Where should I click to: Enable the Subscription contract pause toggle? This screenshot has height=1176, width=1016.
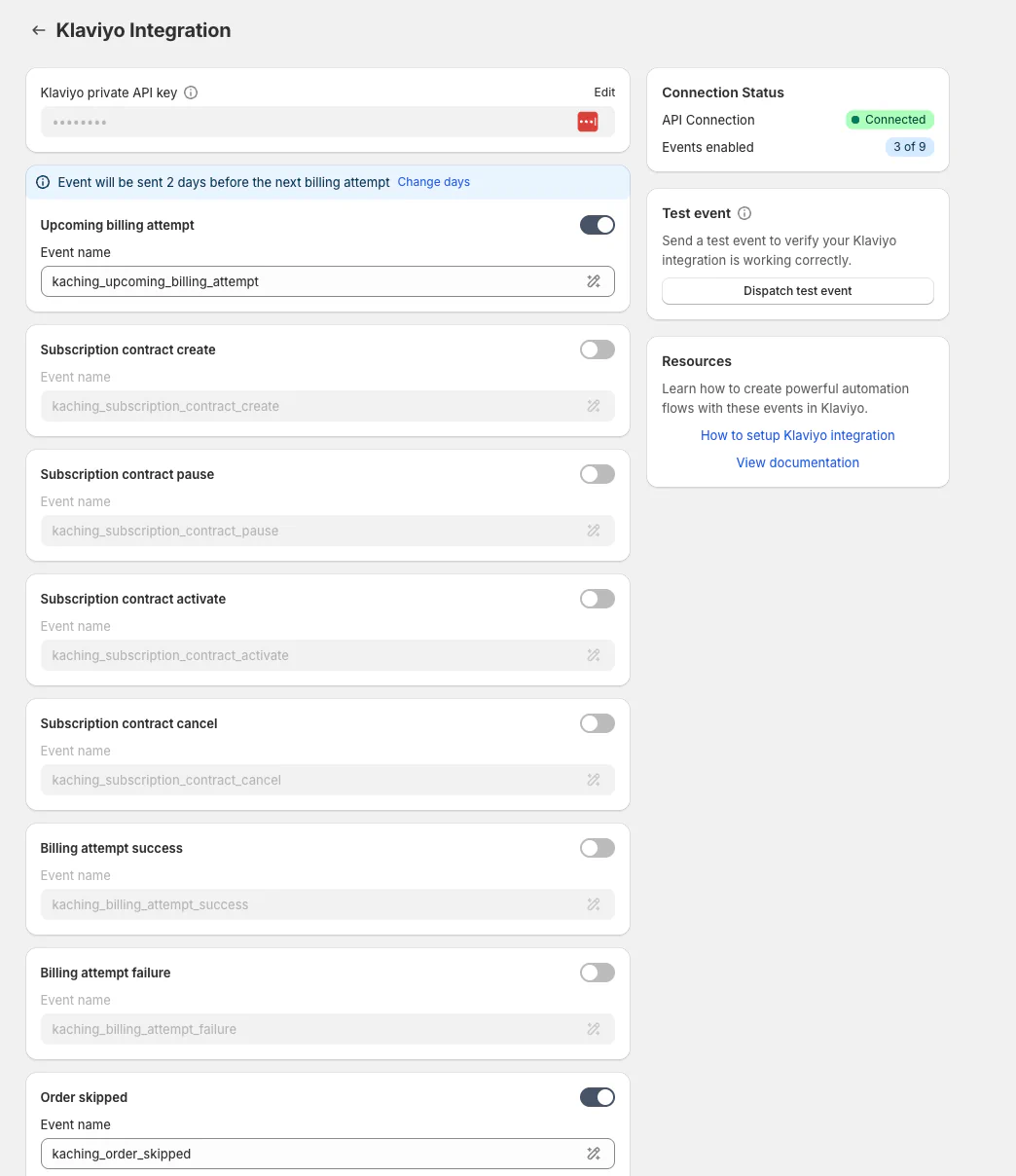click(x=598, y=474)
